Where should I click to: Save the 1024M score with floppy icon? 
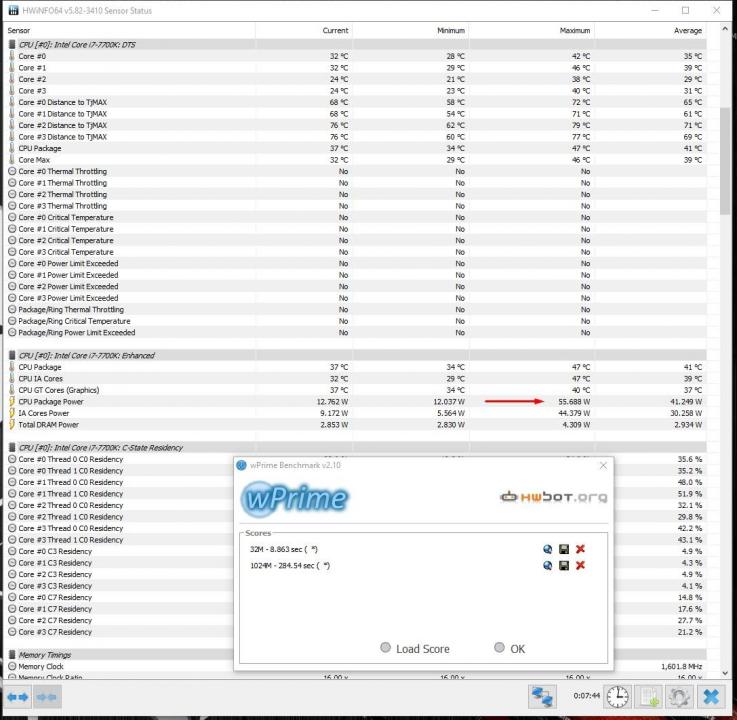coord(564,565)
